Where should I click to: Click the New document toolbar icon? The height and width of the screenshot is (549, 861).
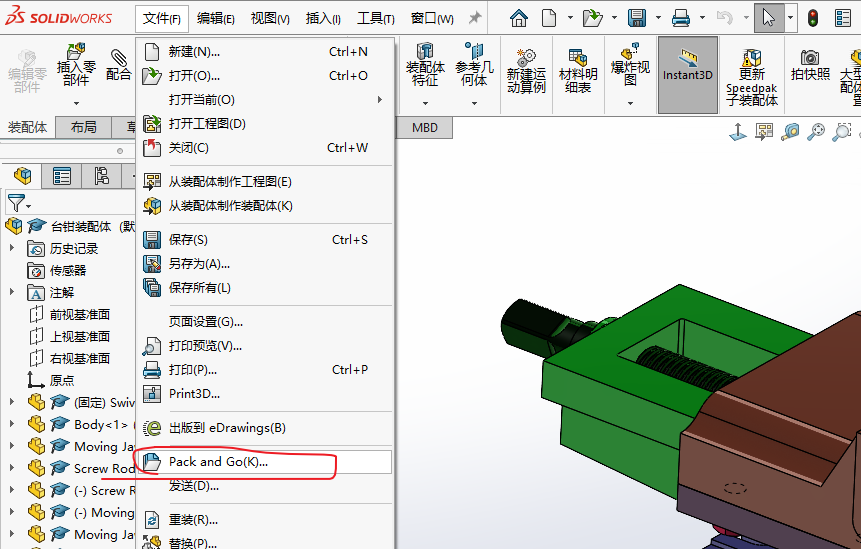(549, 18)
